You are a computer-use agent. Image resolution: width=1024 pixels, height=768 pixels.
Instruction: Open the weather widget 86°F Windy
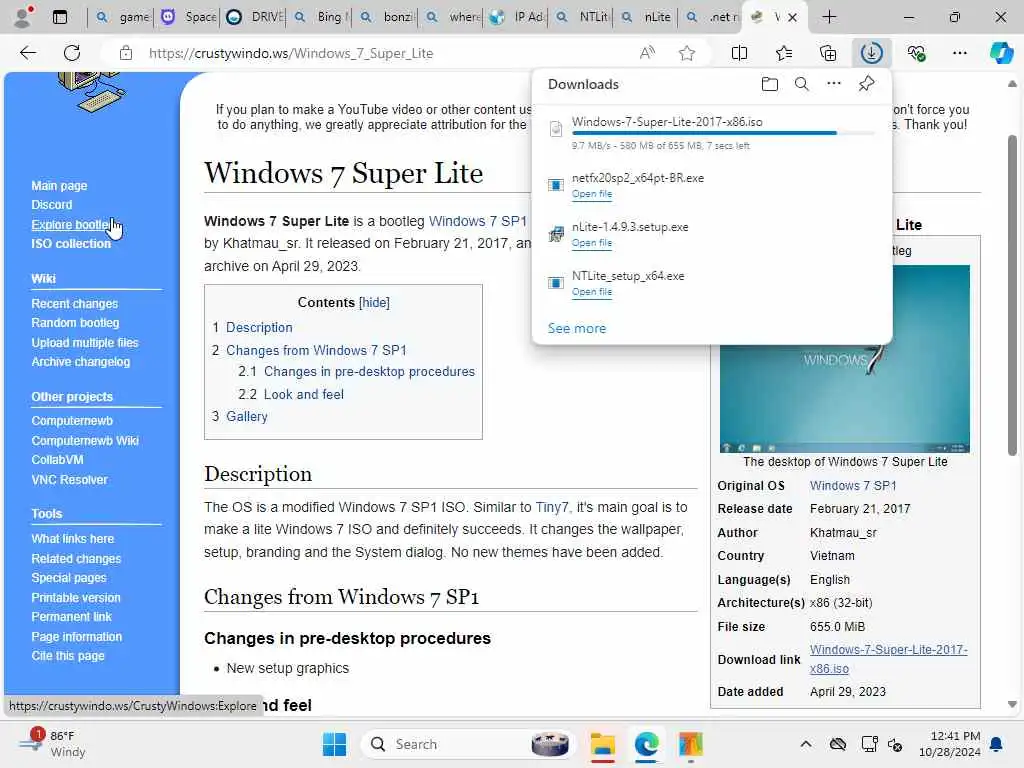(x=52, y=744)
